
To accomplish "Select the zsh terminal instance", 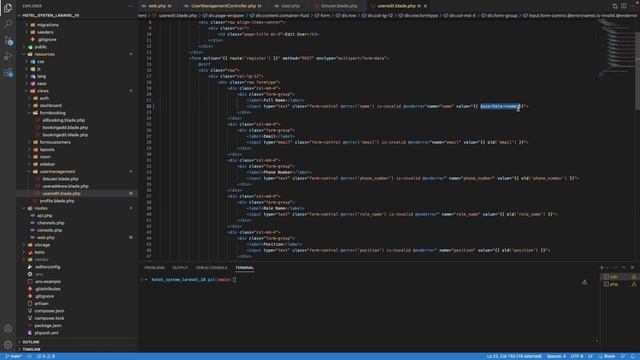I will pos(620,277).
